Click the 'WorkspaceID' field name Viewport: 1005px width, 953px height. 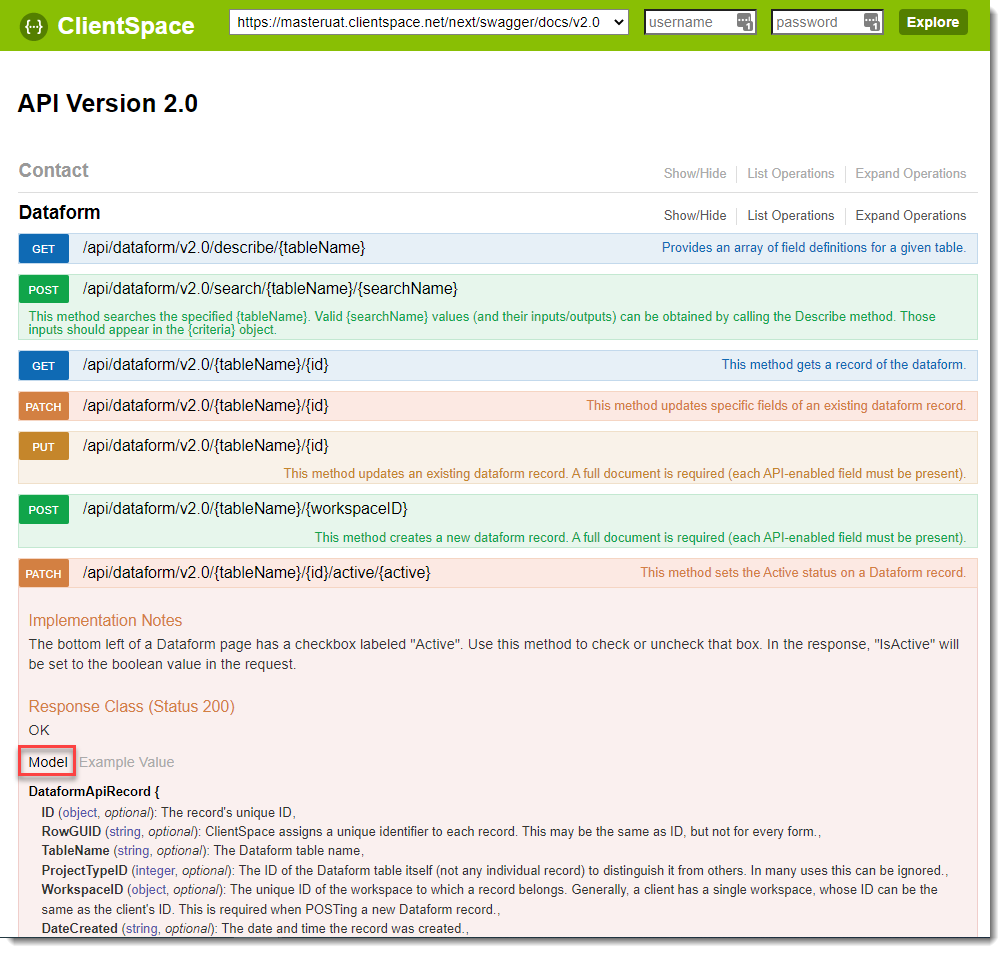82,890
